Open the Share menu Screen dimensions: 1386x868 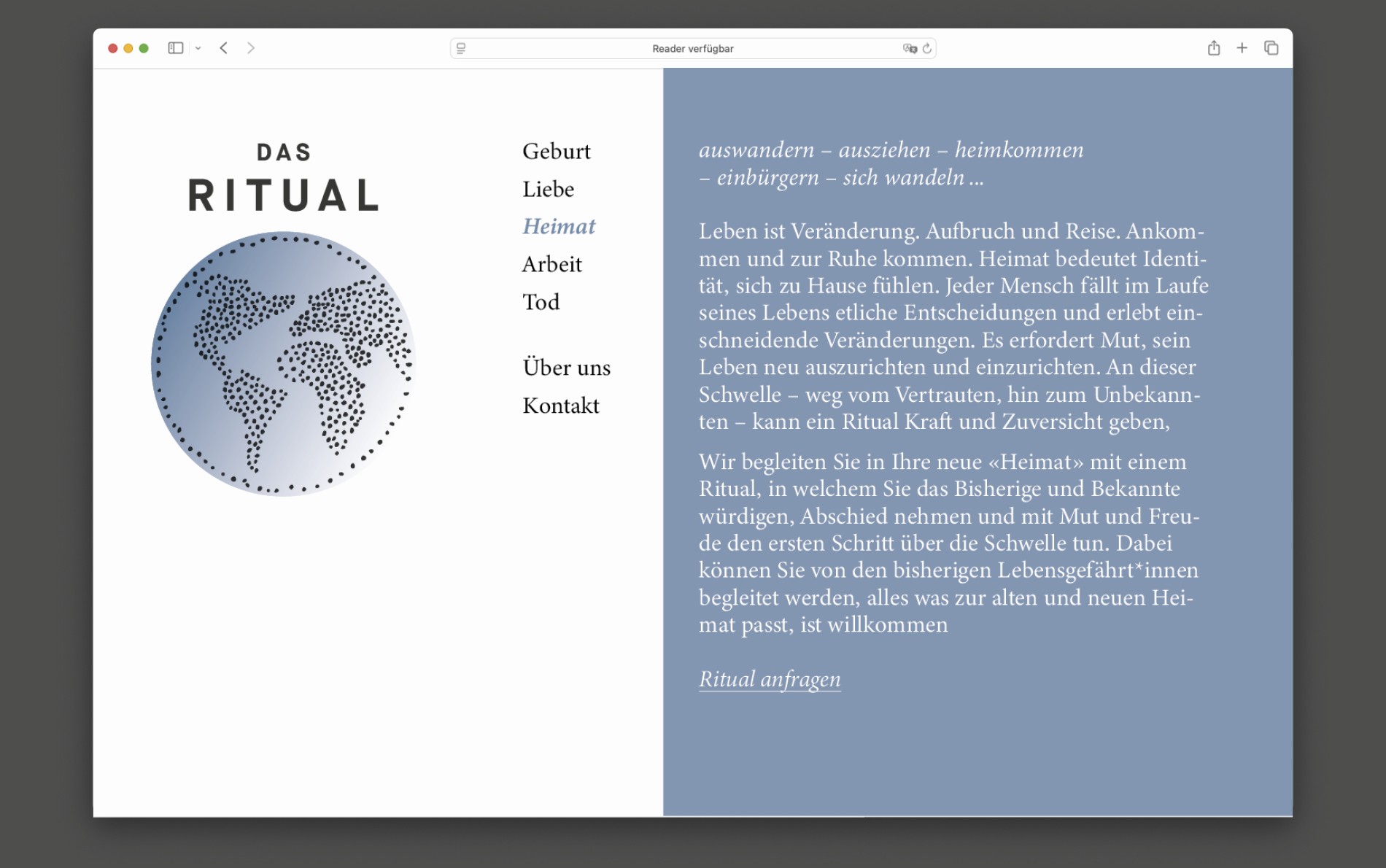[x=1213, y=48]
